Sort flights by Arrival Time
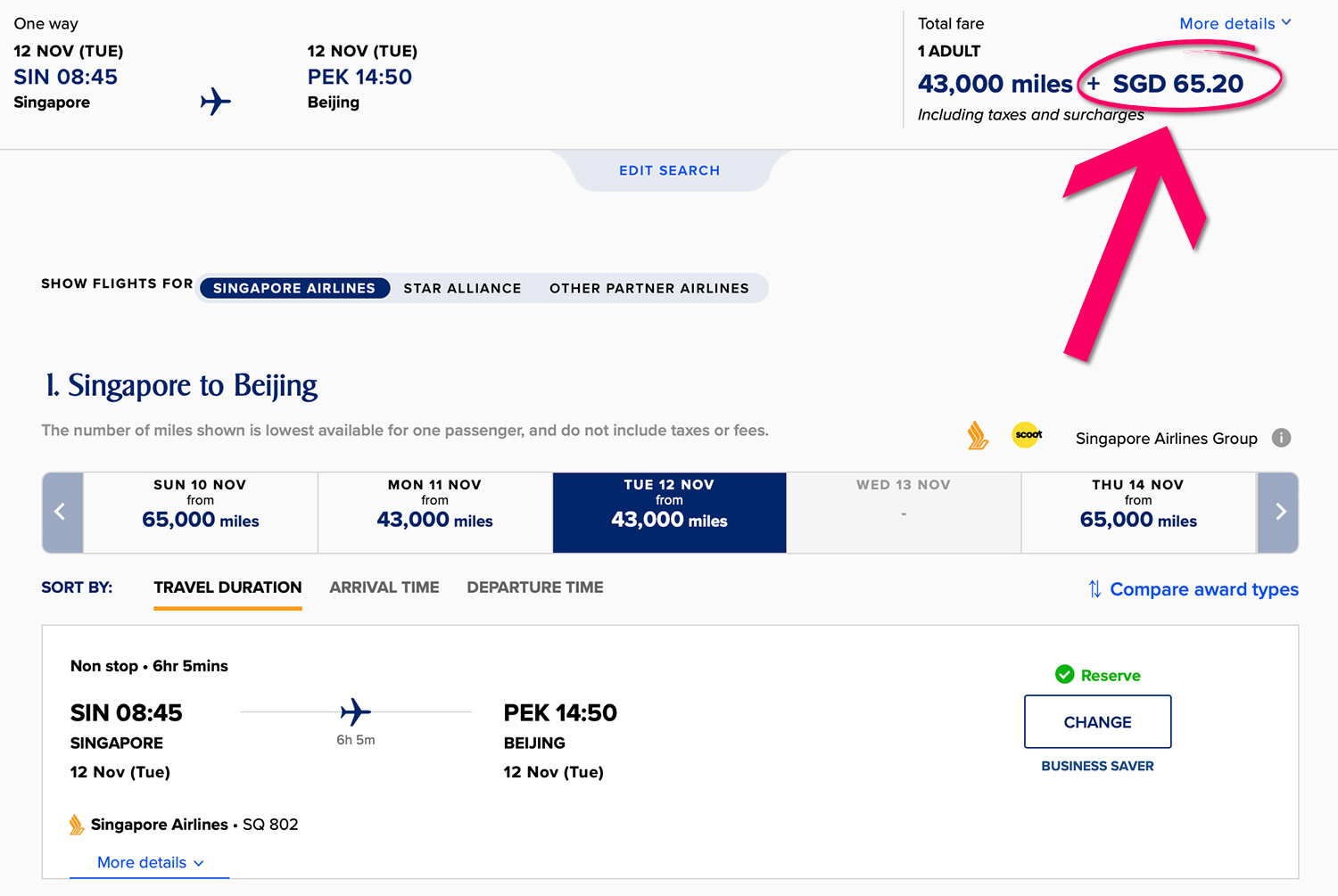1338x896 pixels. click(384, 588)
